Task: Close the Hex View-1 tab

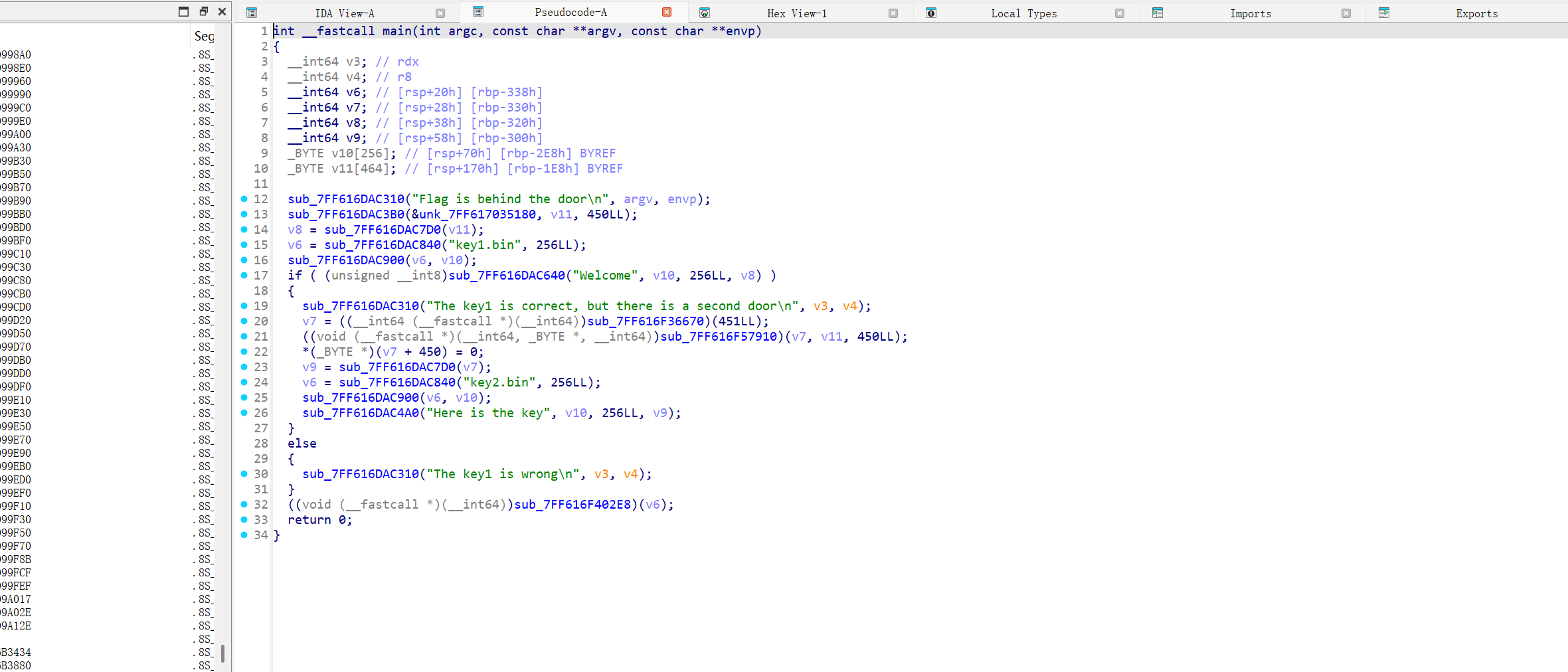Action: [x=893, y=13]
